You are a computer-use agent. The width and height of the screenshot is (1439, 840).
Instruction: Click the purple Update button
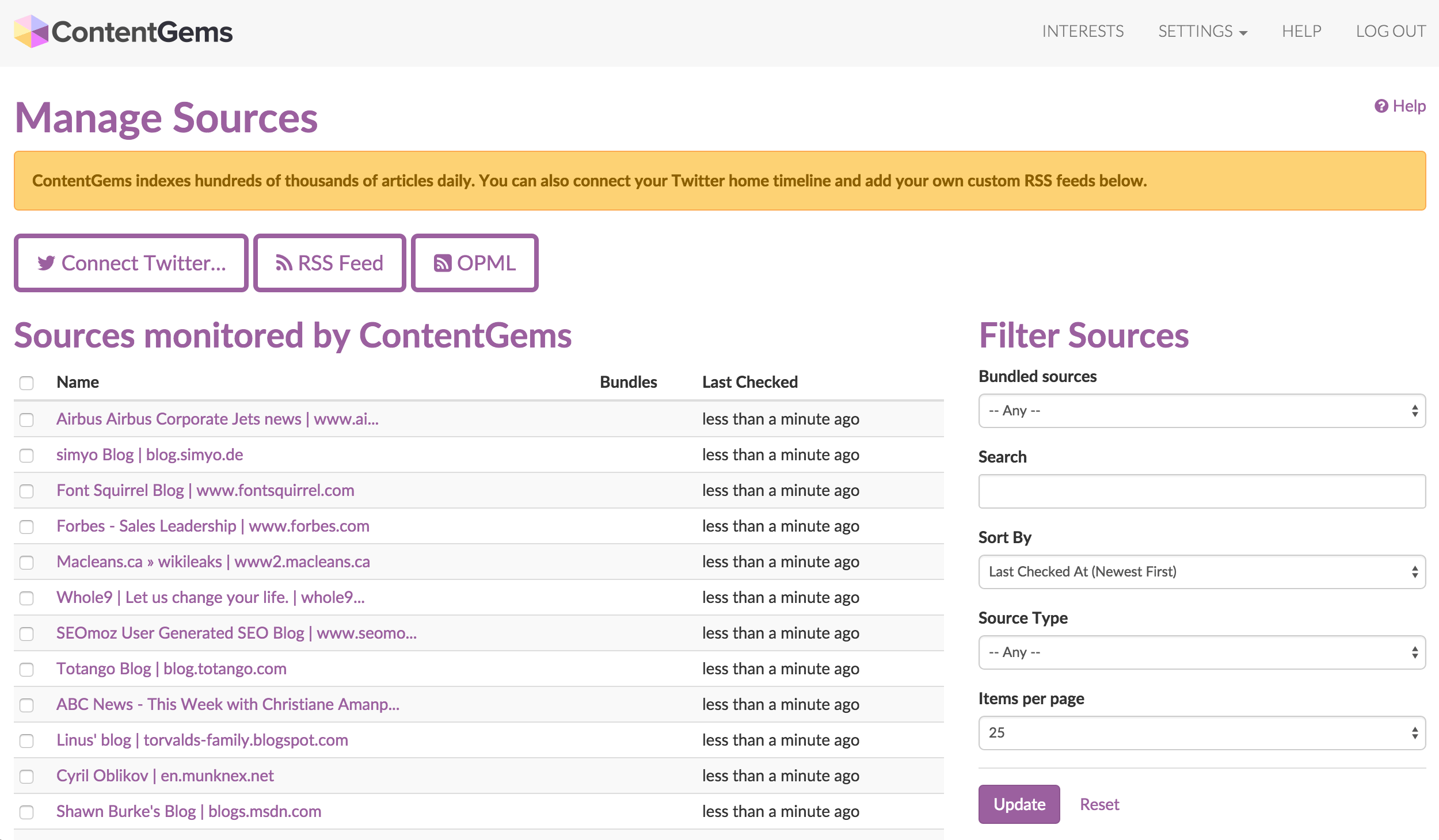tap(1019, 804)
